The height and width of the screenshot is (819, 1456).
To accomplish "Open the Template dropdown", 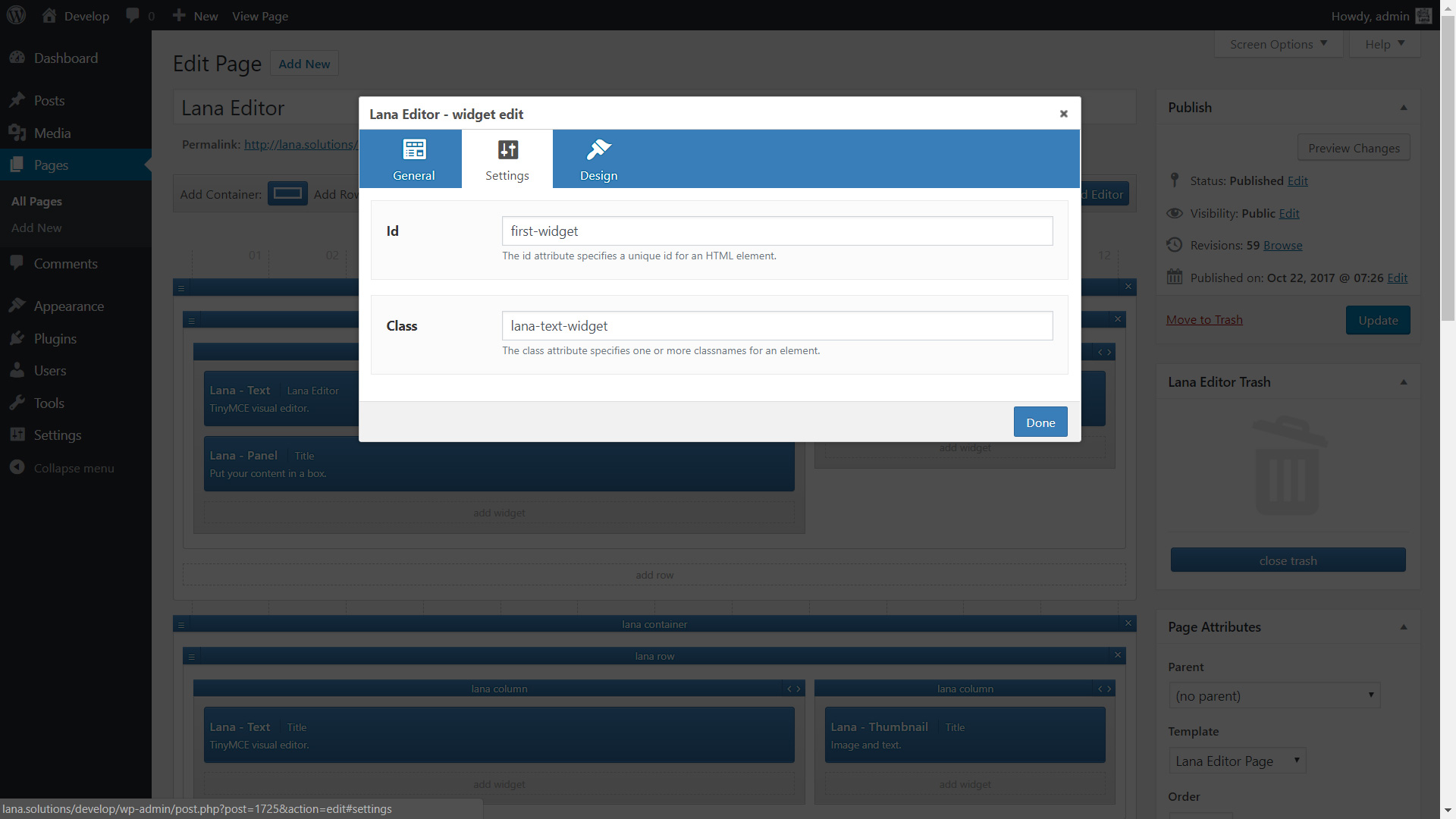I will pyautogui.click(x=1237, y=761).
